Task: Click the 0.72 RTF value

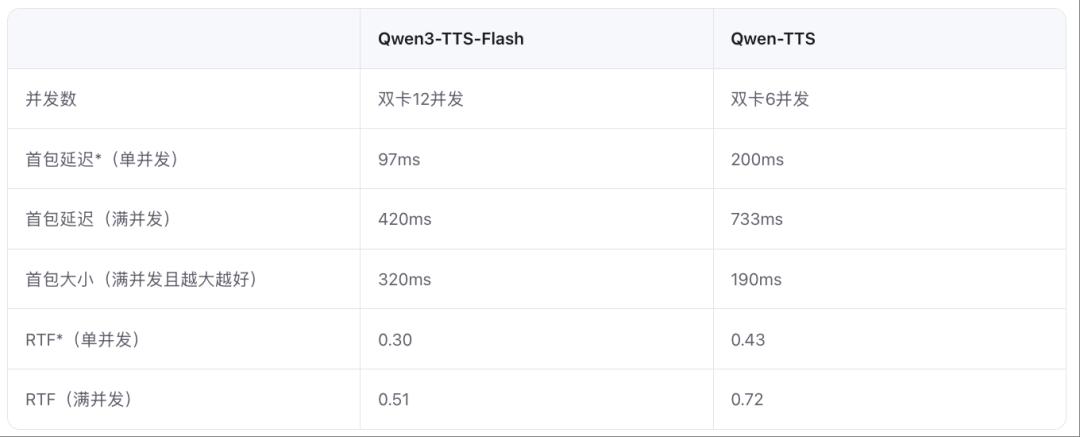Action: pos(746,399)
